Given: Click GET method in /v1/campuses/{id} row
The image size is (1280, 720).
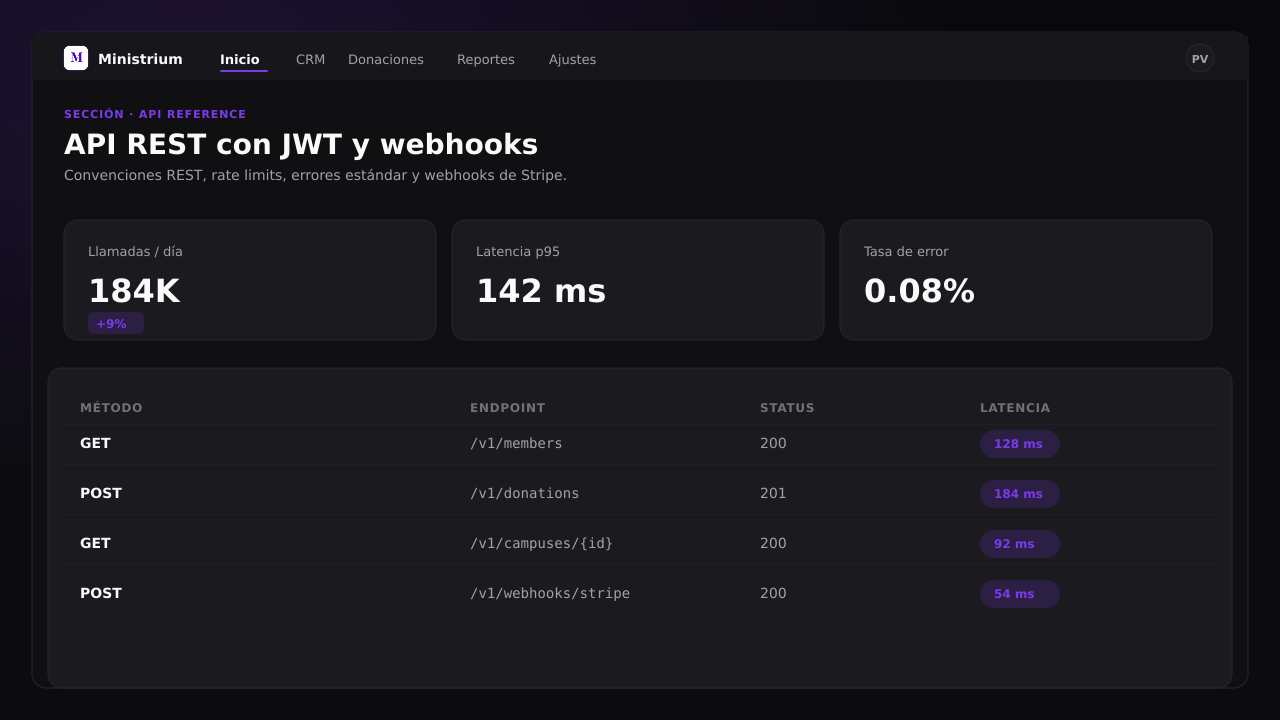Looking at the screenshot, I should point(95,543).
